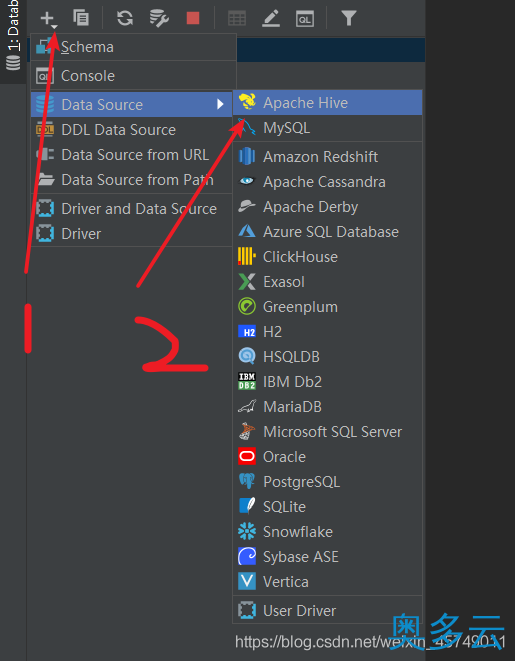Choose Exasol data source
Image resolution: width=515 pixels, height=661 pixels.
pos(327,282)
